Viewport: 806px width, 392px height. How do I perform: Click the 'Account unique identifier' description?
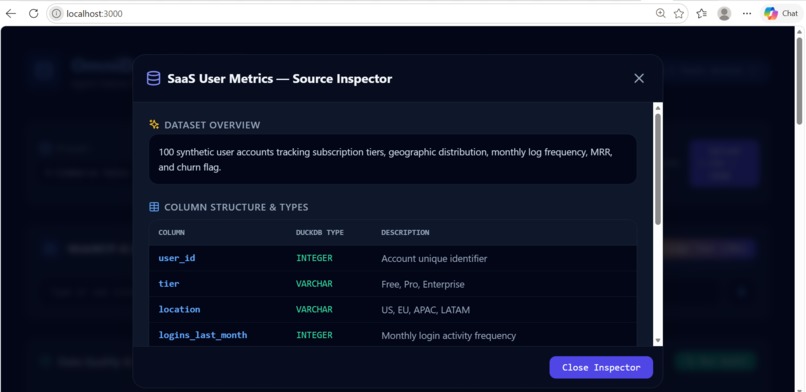tap(434, 258)
